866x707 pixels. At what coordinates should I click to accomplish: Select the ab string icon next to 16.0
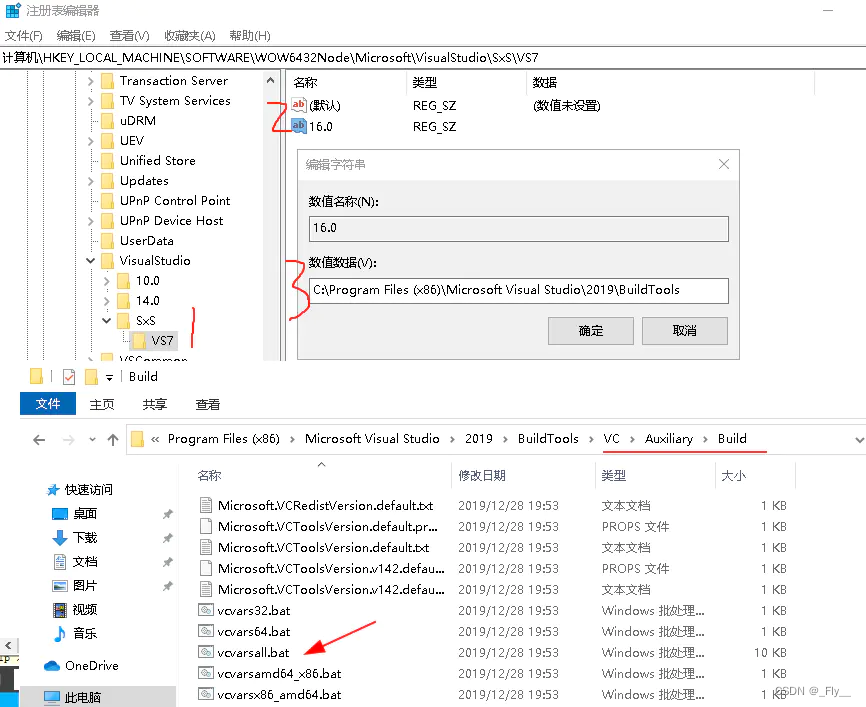298,126
